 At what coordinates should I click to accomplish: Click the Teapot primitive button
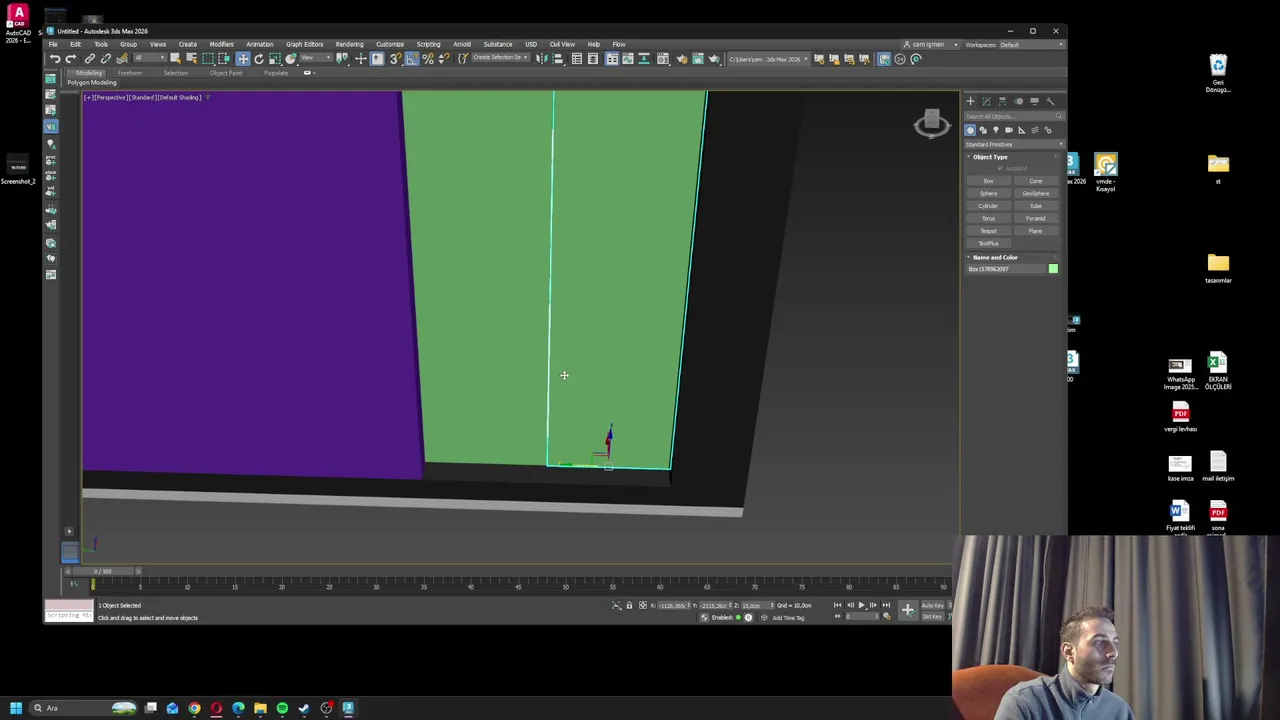point(988,231)
